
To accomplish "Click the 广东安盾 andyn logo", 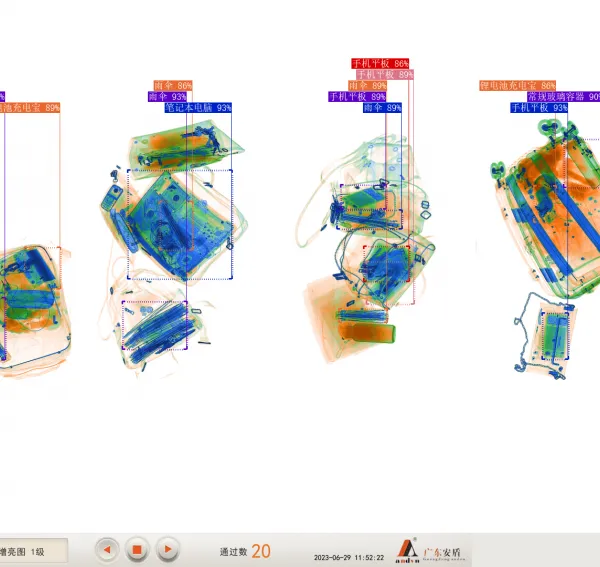I will [x=430, y=551].
